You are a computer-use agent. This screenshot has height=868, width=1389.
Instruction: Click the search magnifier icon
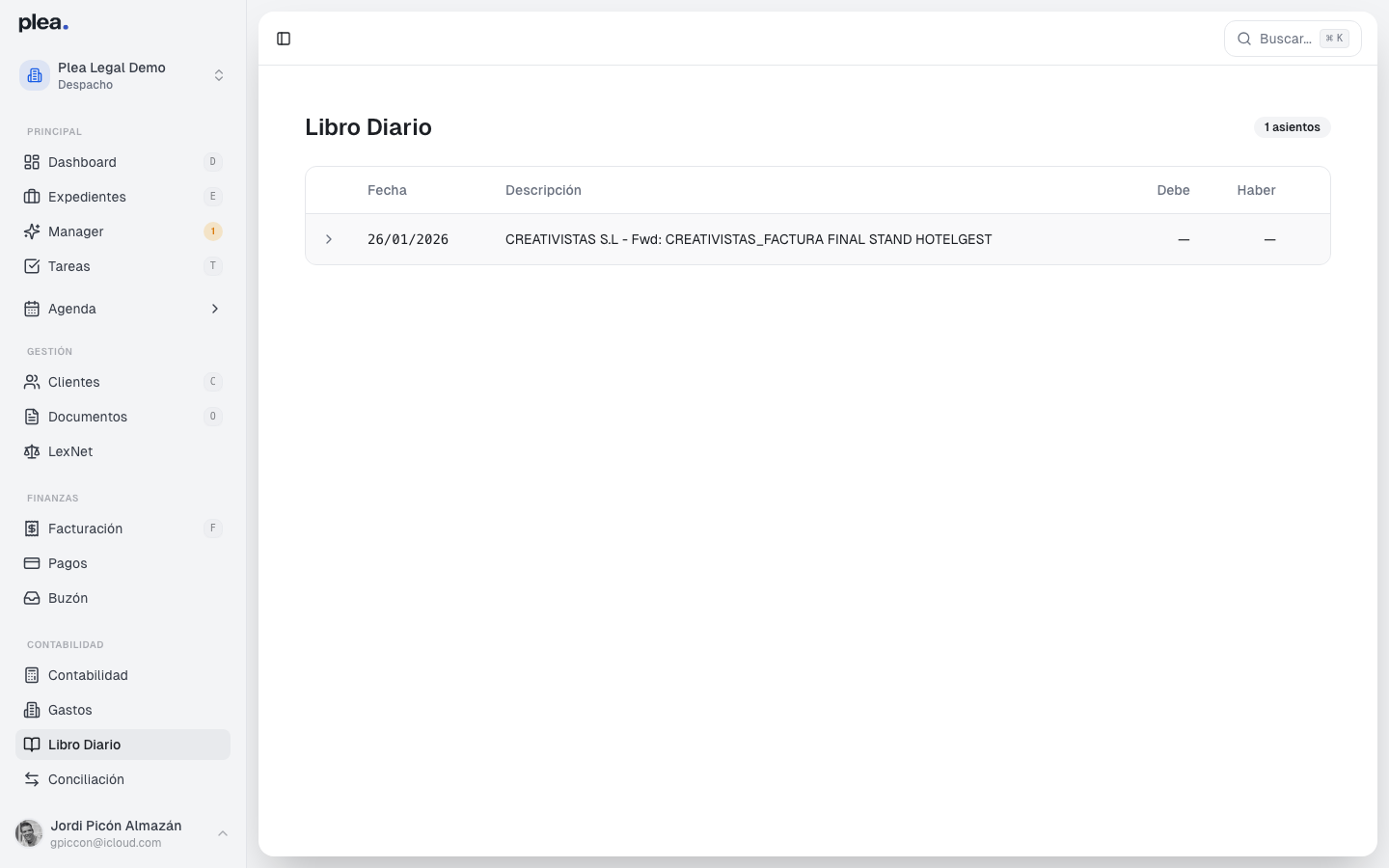1244,39
